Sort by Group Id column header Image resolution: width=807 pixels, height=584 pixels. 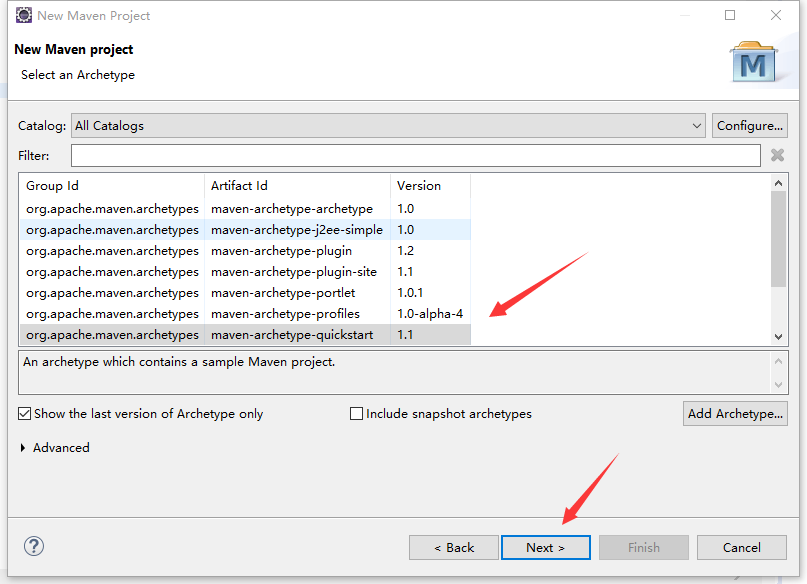point(112,186)
